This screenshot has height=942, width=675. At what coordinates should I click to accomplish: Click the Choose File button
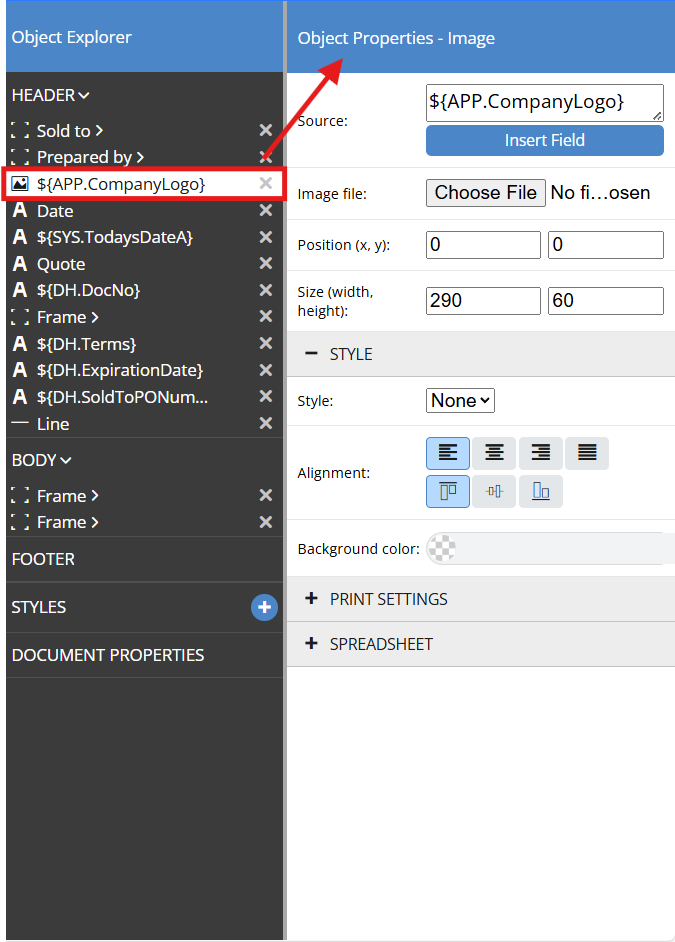(485, 193)
